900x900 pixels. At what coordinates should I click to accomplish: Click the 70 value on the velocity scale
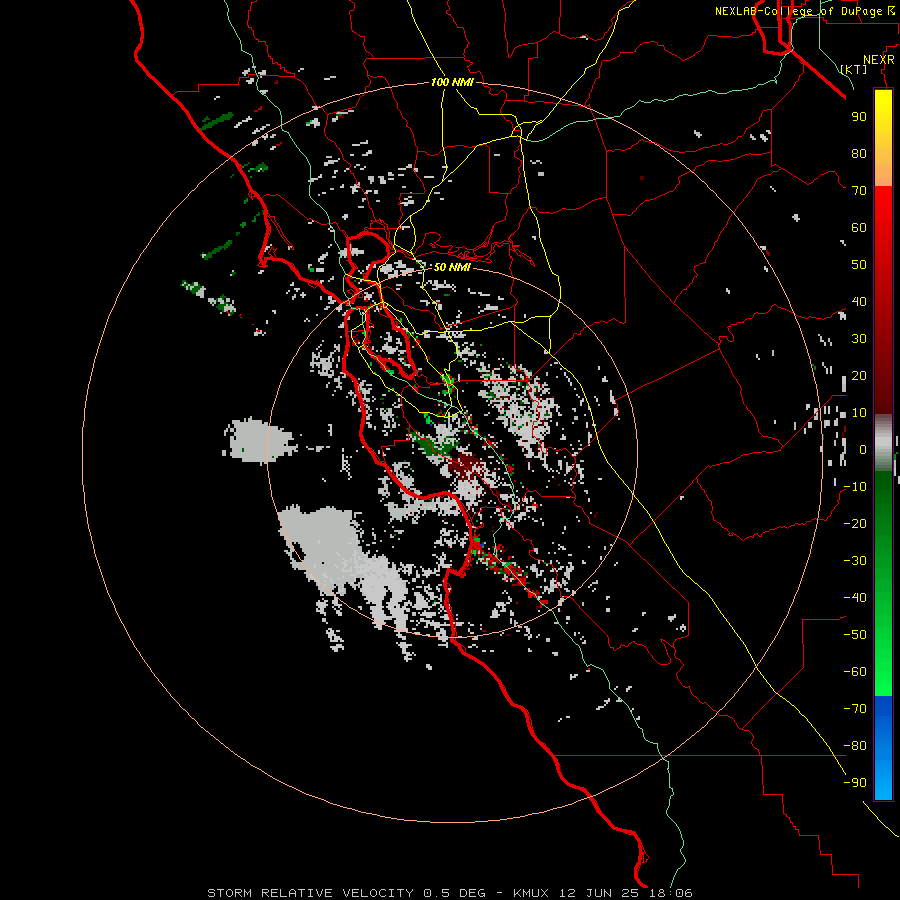point(859,191)
